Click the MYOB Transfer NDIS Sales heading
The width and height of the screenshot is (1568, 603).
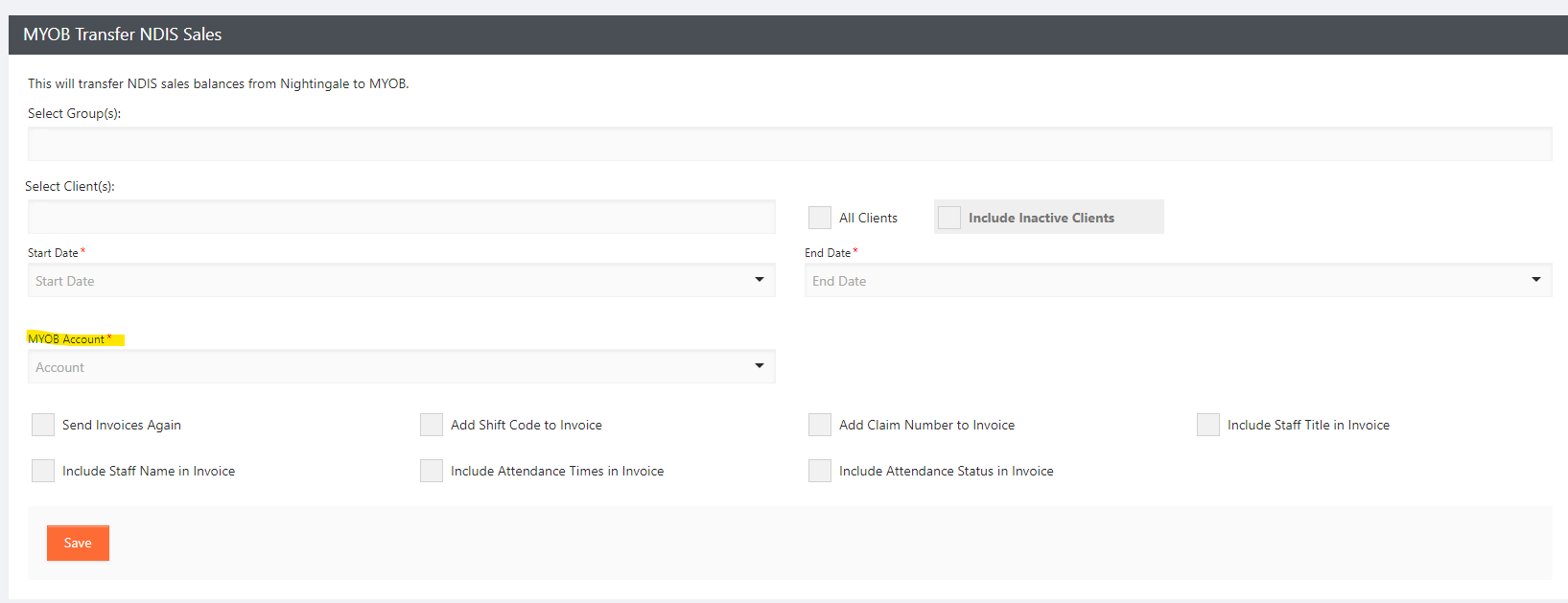click(x=123, y=35)
